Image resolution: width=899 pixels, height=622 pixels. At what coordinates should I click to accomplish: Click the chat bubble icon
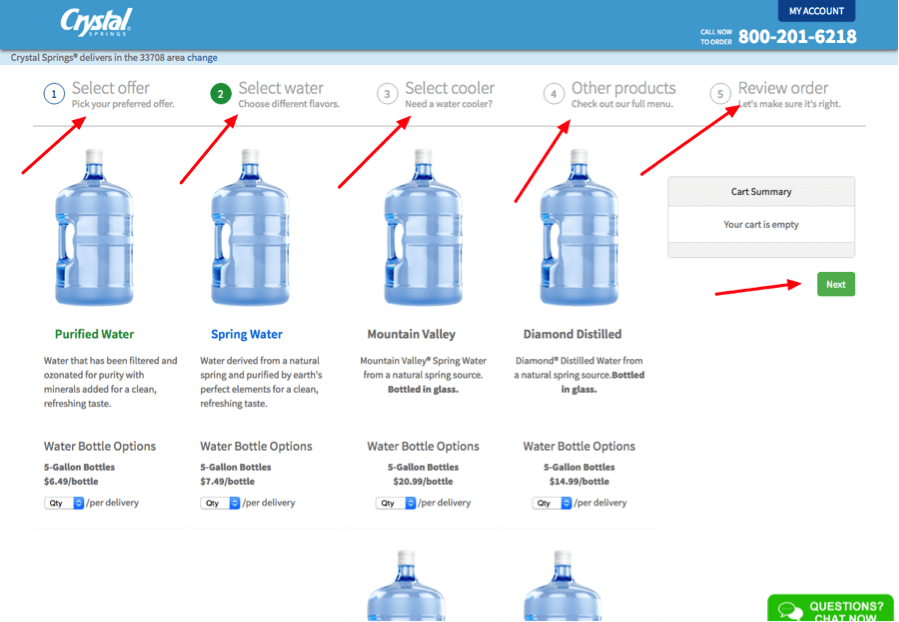[x=790, y=611]
